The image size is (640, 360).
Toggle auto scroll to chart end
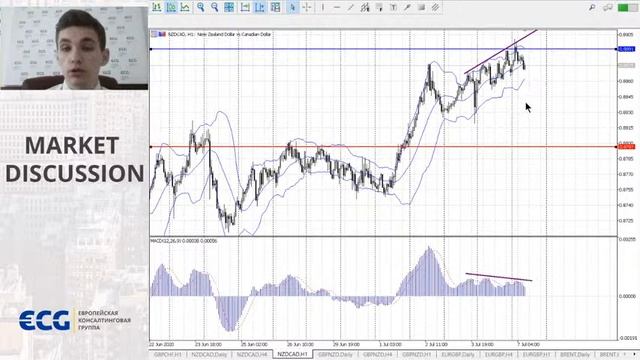(x=245, y=7)
